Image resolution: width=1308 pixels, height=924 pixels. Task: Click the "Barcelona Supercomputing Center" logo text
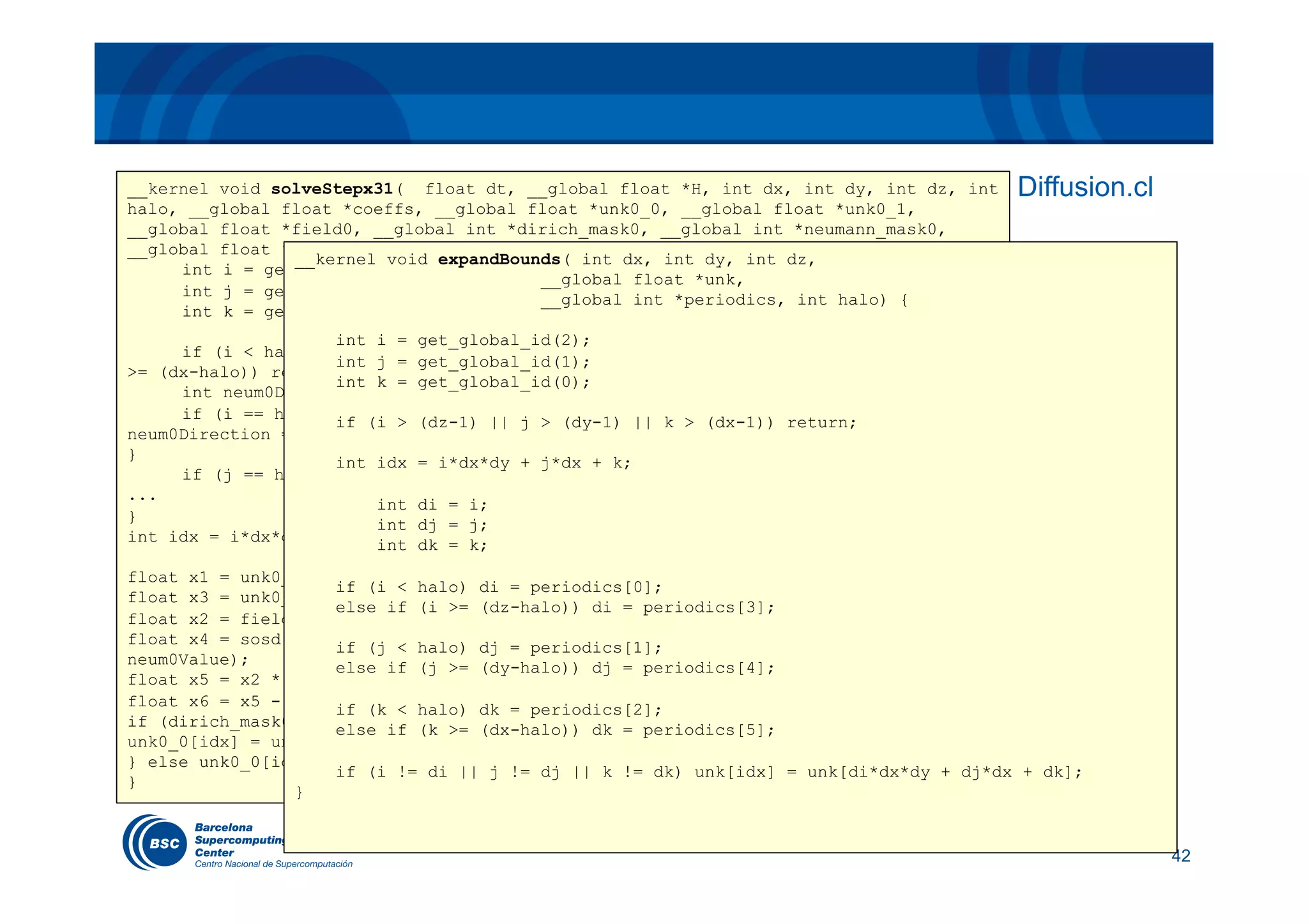pos(239,840)
